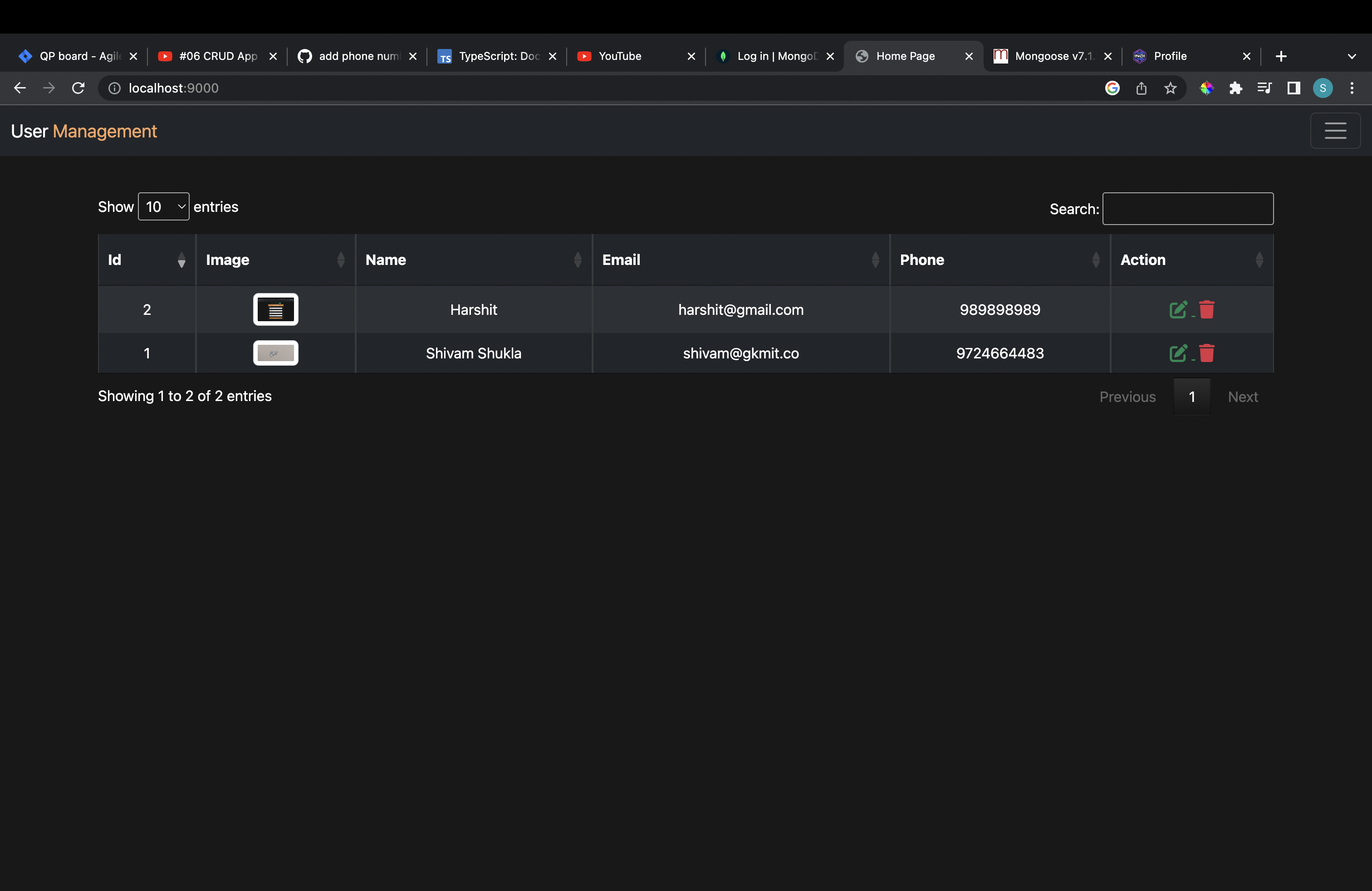Edit the Shivam Shukla user row
Viewport: 1372px width, 891px height.
coord(1178,352)
